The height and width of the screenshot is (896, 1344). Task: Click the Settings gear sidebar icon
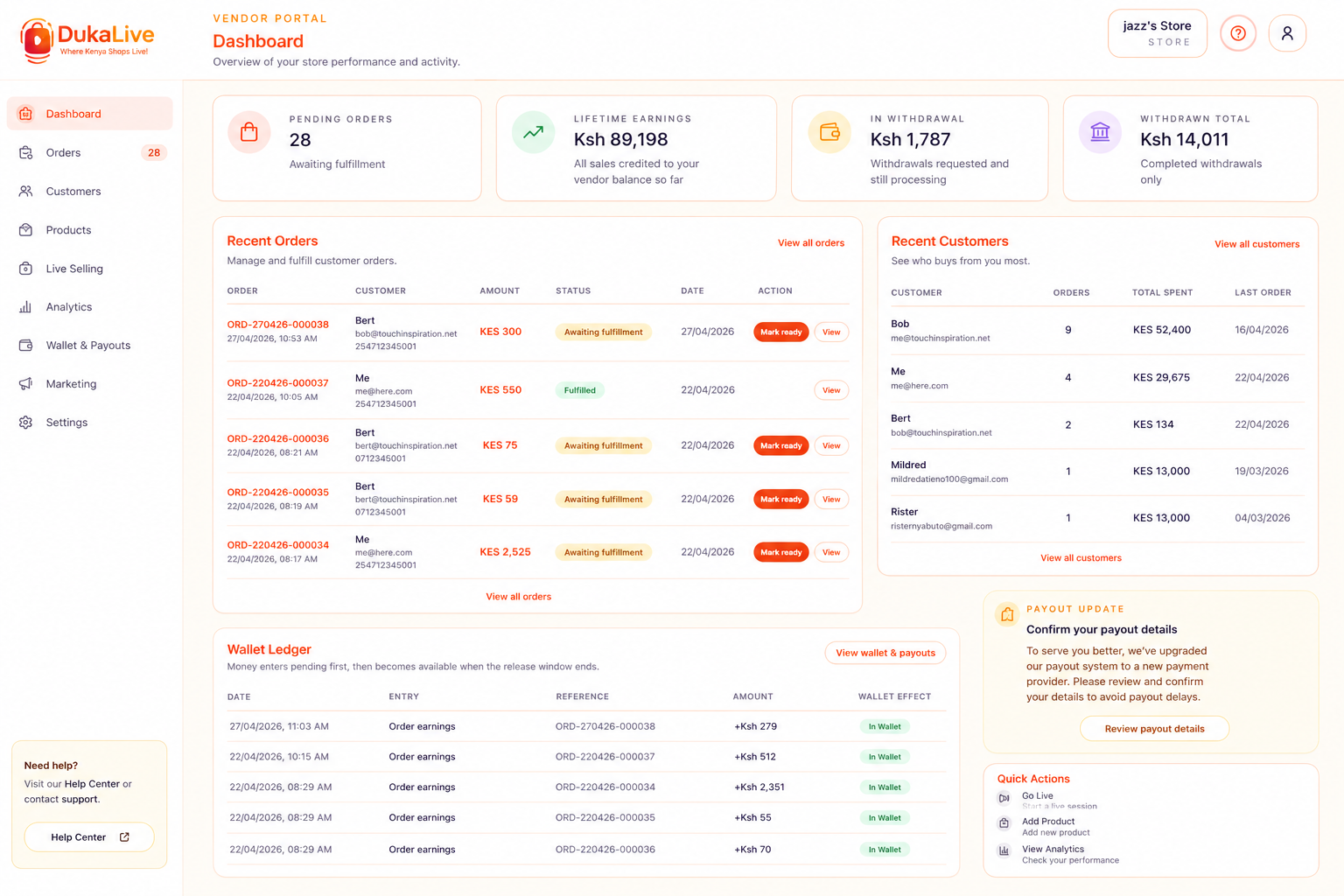[x=26, y=423]
